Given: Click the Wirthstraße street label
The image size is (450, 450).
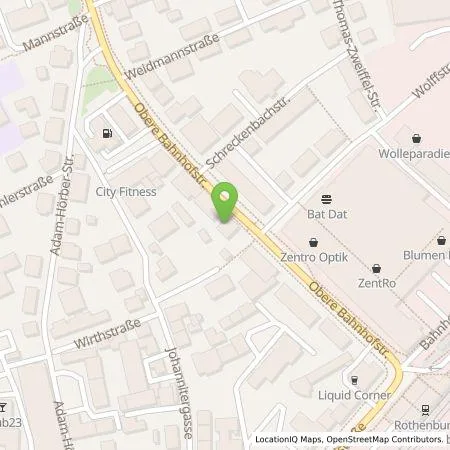Looking at the screenshot, I should [x=107, y=333].
